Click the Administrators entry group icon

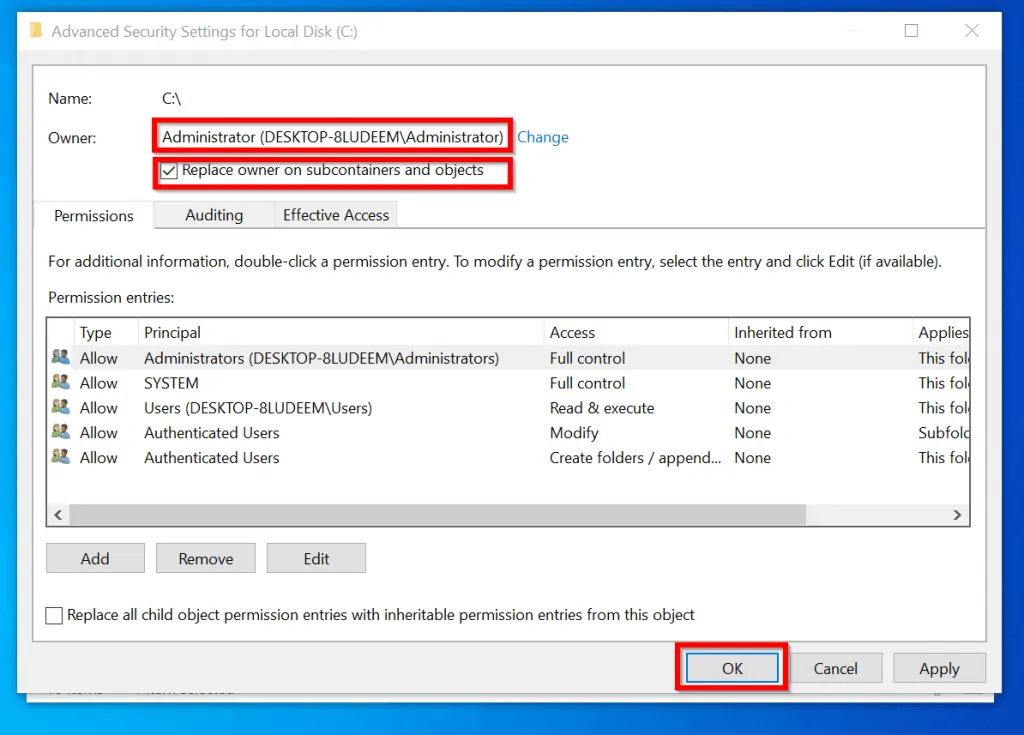tap(61, 357)
